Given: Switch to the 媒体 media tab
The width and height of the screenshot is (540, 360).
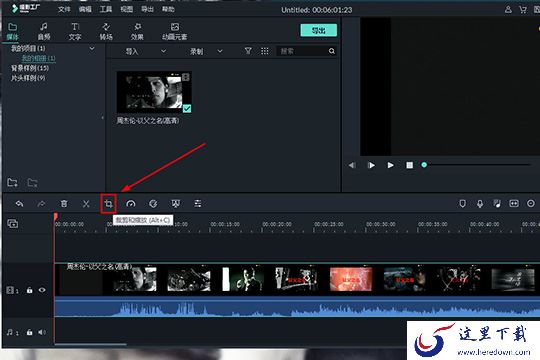Looking at the screenshot, I should (13, 31).
